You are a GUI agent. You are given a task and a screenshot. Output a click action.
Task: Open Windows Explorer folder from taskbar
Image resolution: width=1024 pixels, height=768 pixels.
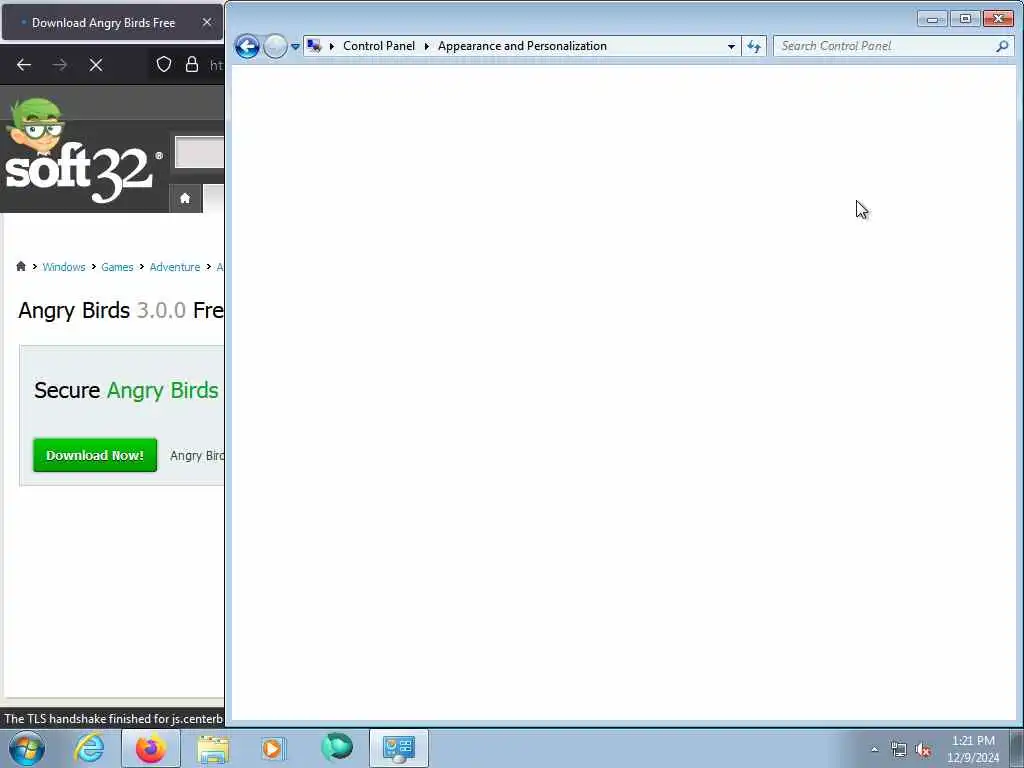[213, 748]
